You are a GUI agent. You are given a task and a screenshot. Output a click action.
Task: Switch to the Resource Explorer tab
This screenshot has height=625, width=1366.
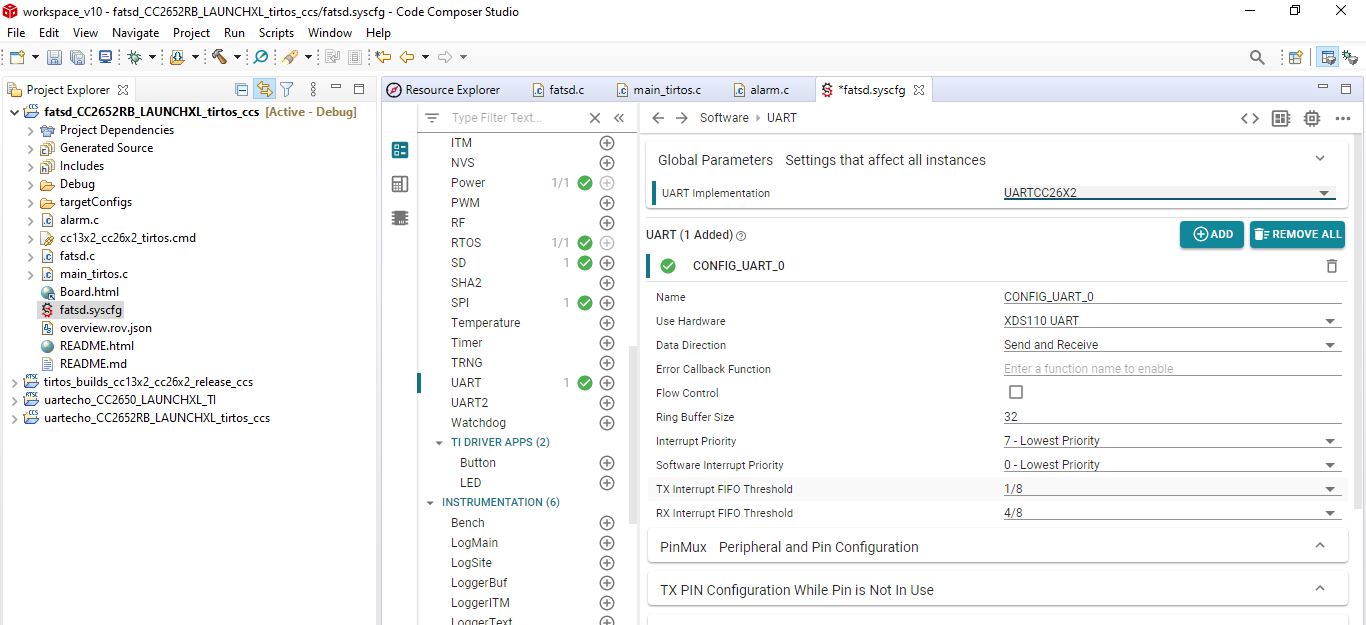tap(443, 90)
